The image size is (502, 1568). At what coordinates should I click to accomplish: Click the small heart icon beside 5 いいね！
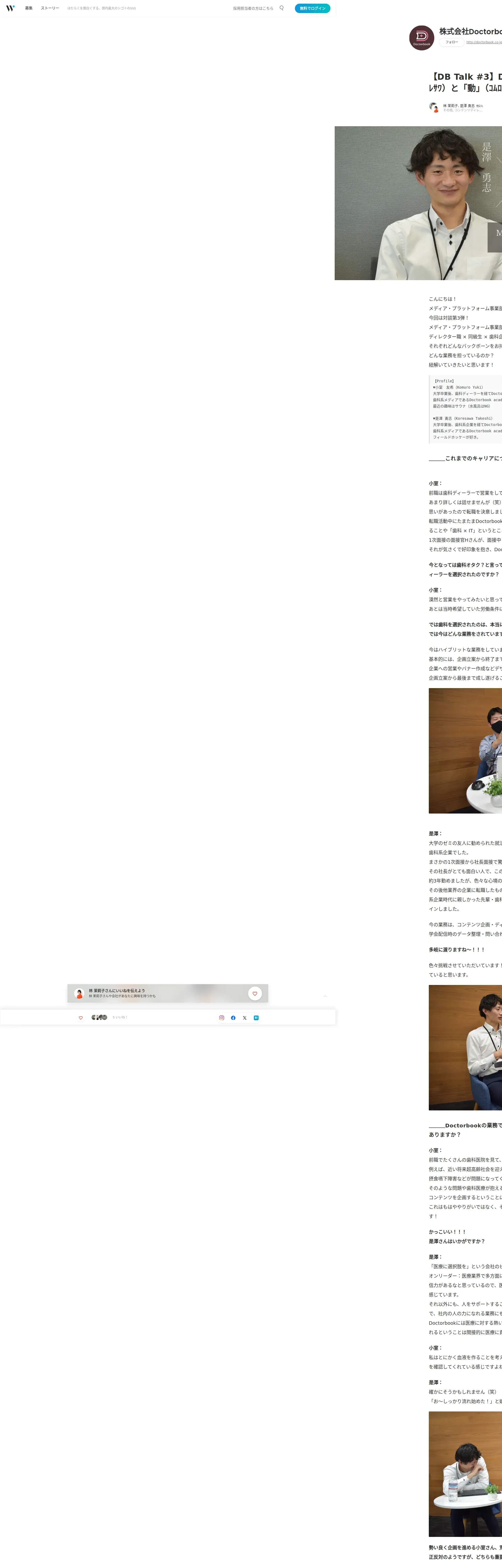81,1018
